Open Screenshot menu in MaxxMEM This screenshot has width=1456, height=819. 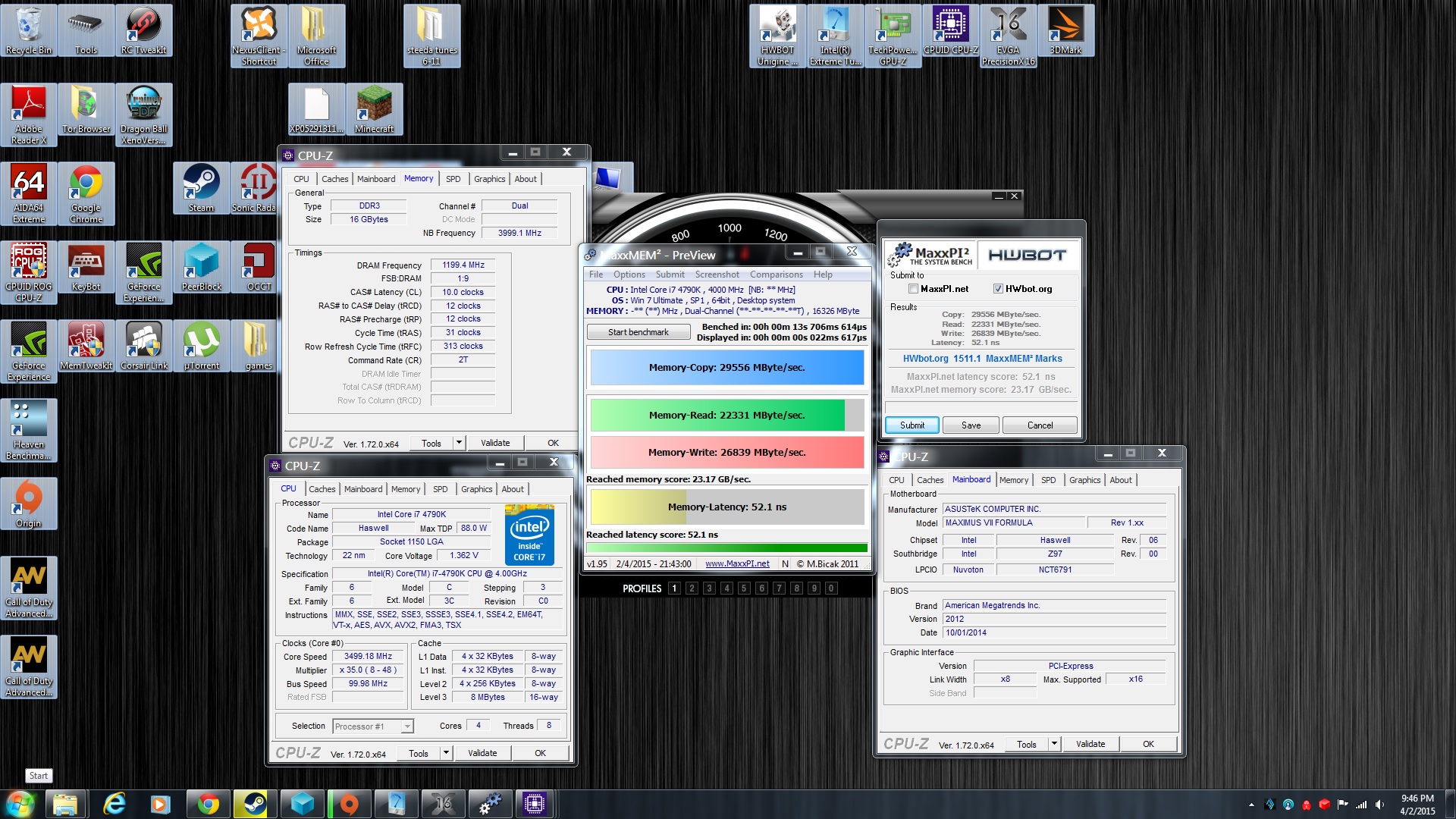coord(717,275)
